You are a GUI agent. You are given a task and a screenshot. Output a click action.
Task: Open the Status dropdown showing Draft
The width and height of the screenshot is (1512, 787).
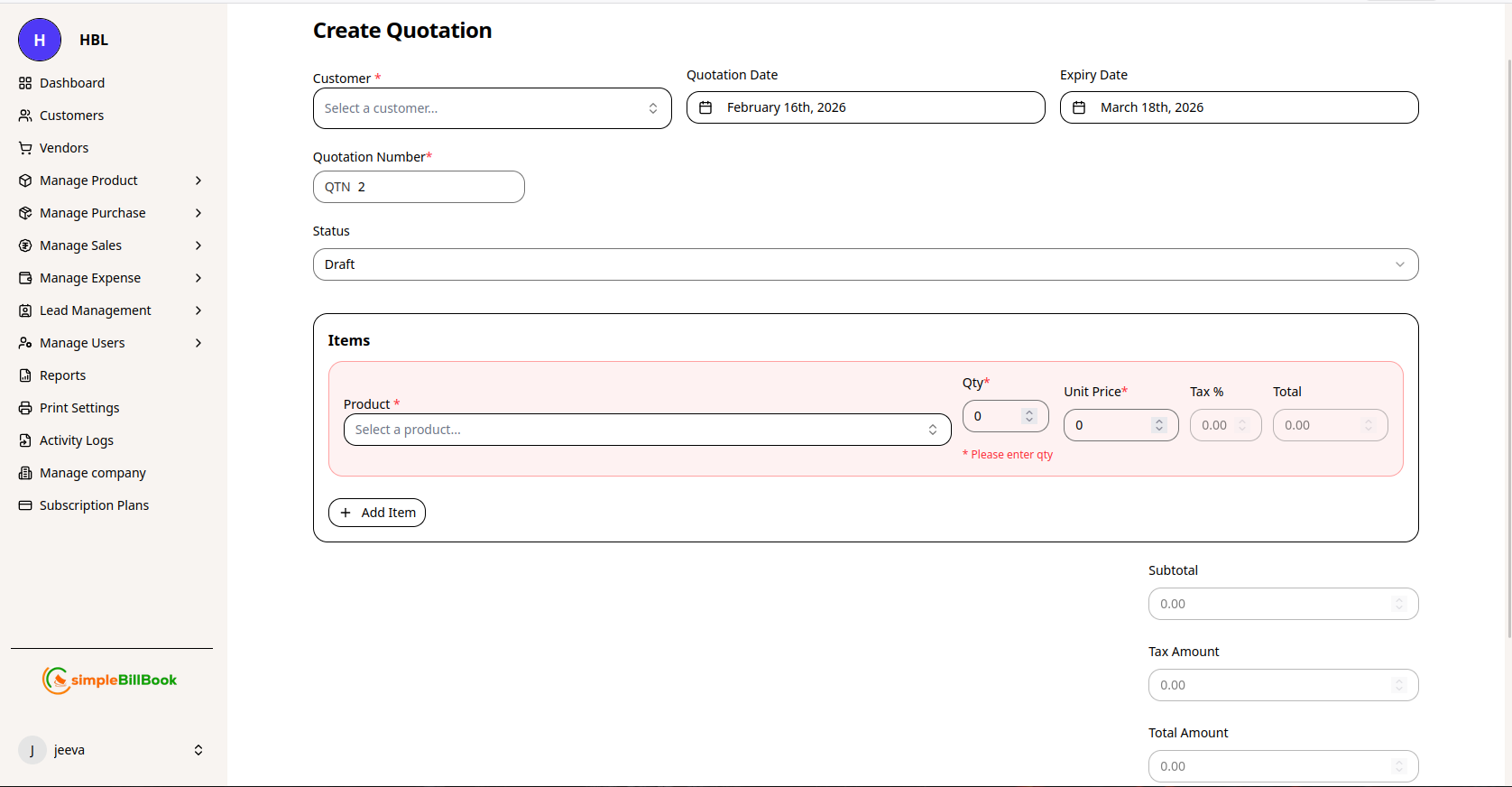[x=865, y=264]
